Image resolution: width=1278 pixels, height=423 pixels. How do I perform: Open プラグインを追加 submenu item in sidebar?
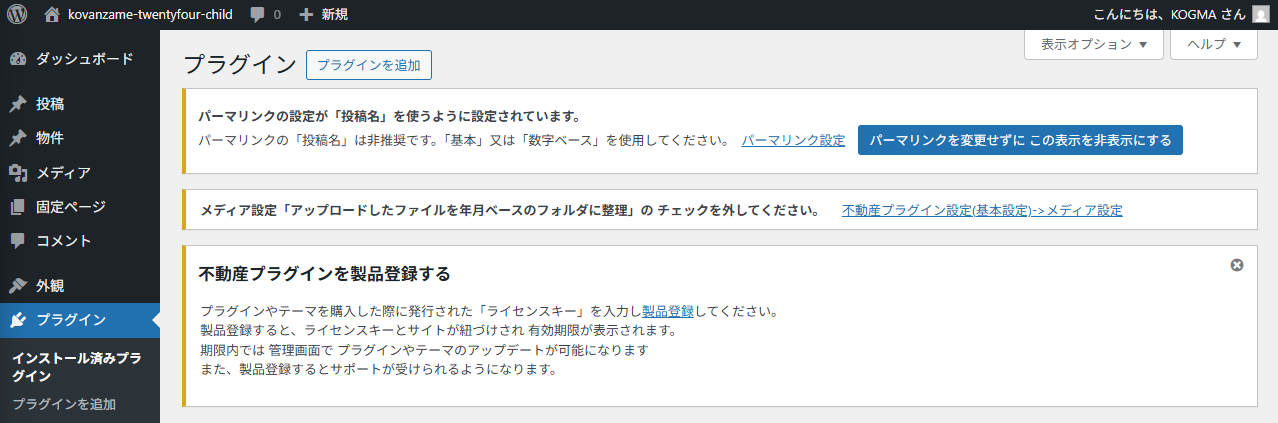(x=64, y=404)
